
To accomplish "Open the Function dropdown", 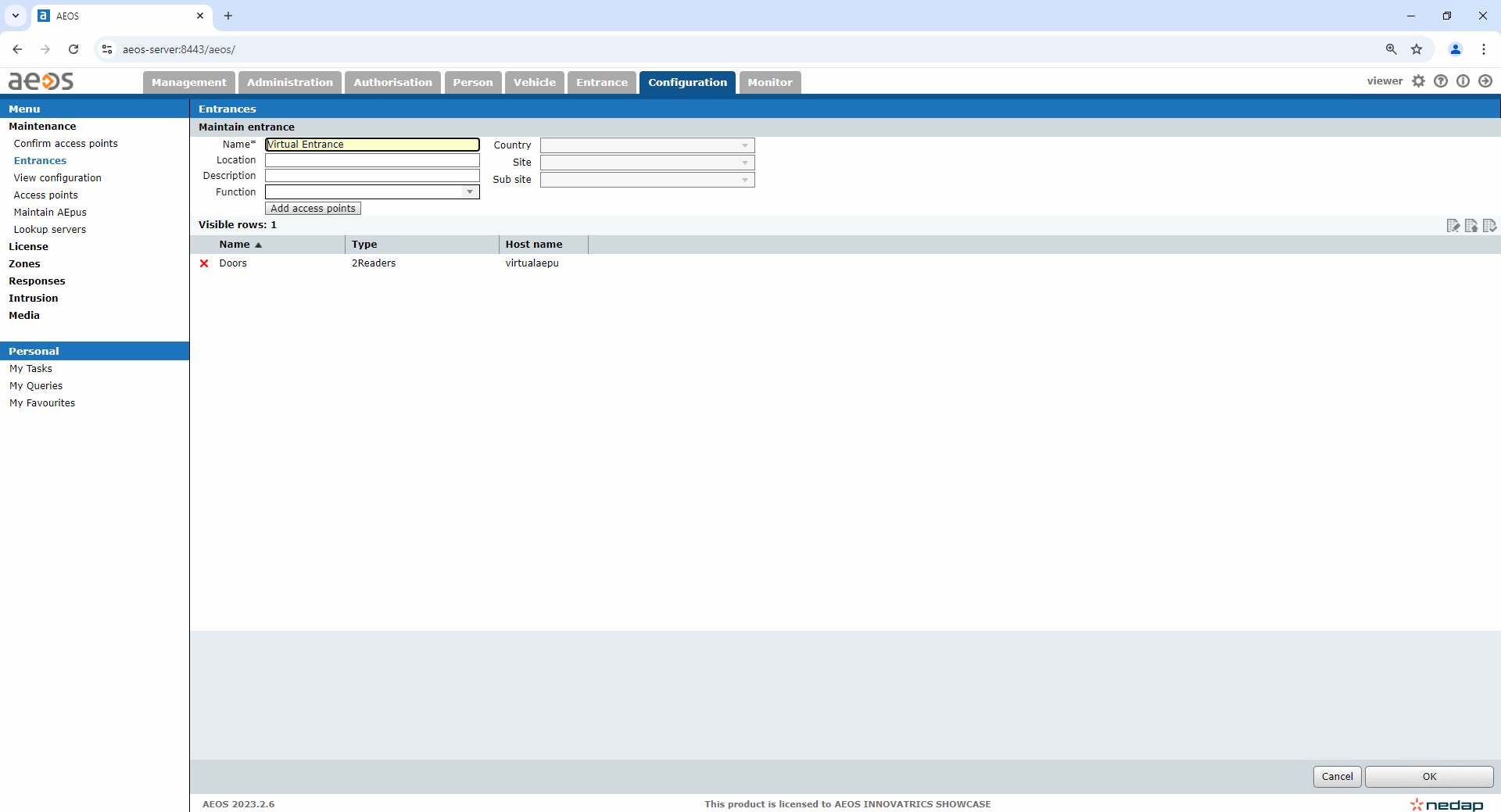I will (372, 192).
